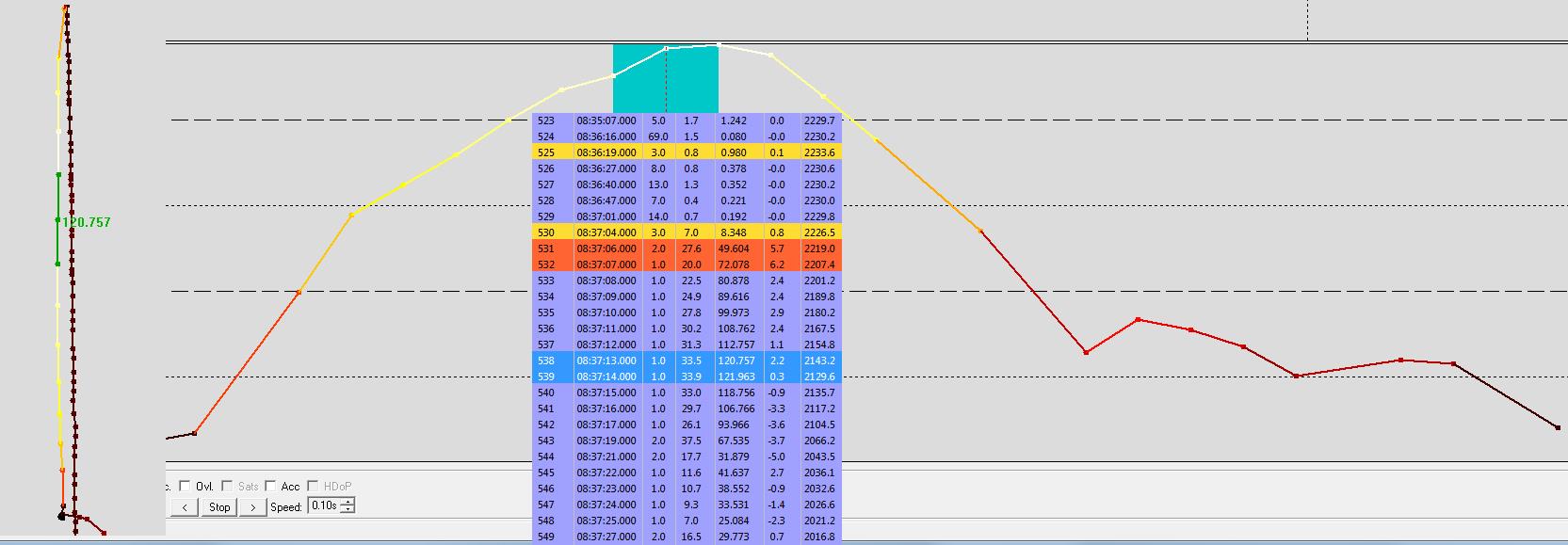Click value 118.756 in row 540

736,393
